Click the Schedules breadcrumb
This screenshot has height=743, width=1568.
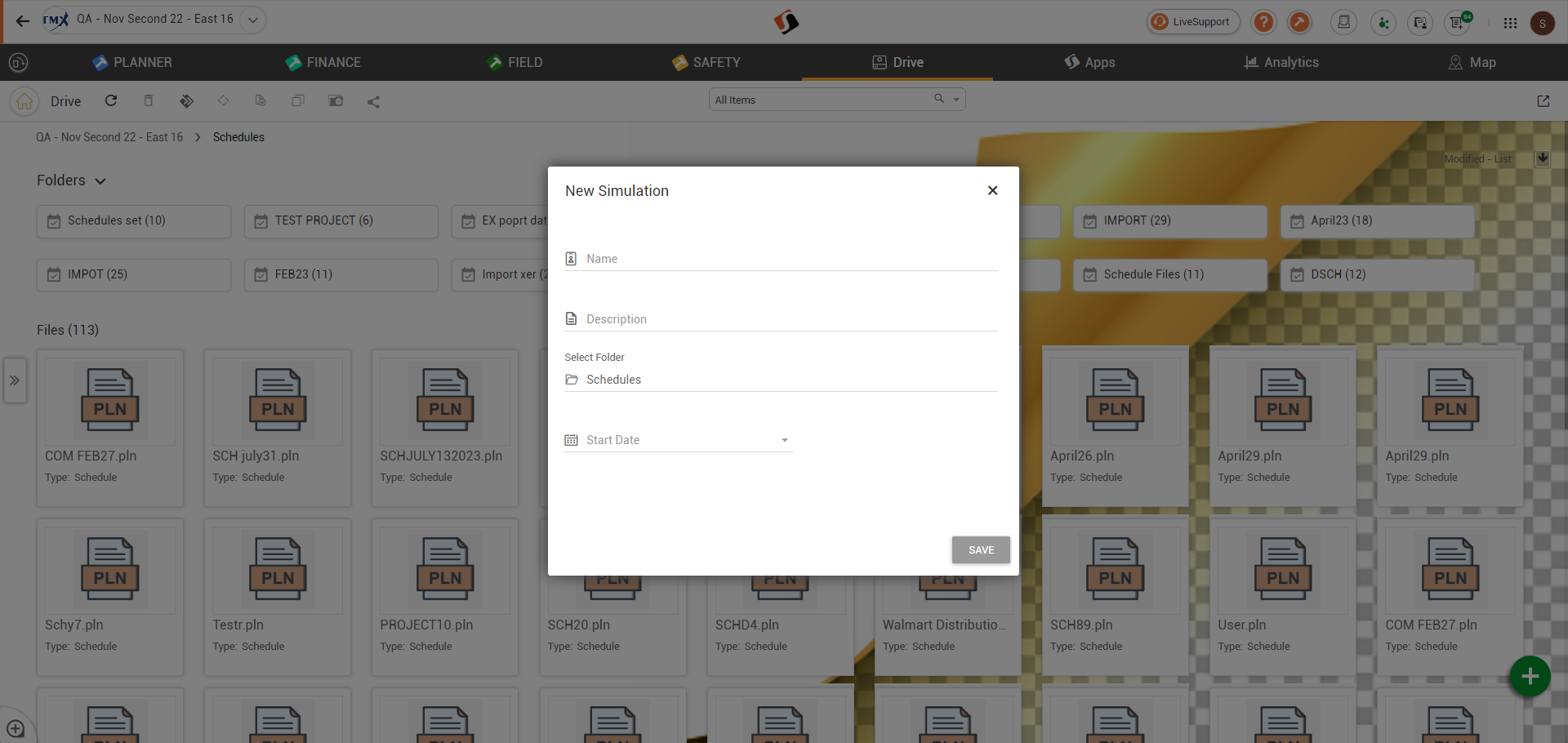[238, 137]
